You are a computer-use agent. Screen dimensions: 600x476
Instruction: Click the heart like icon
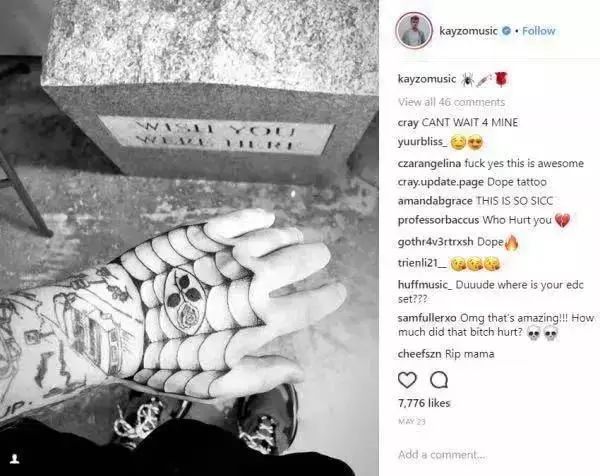pyautogui.click(x=407, y=380)
